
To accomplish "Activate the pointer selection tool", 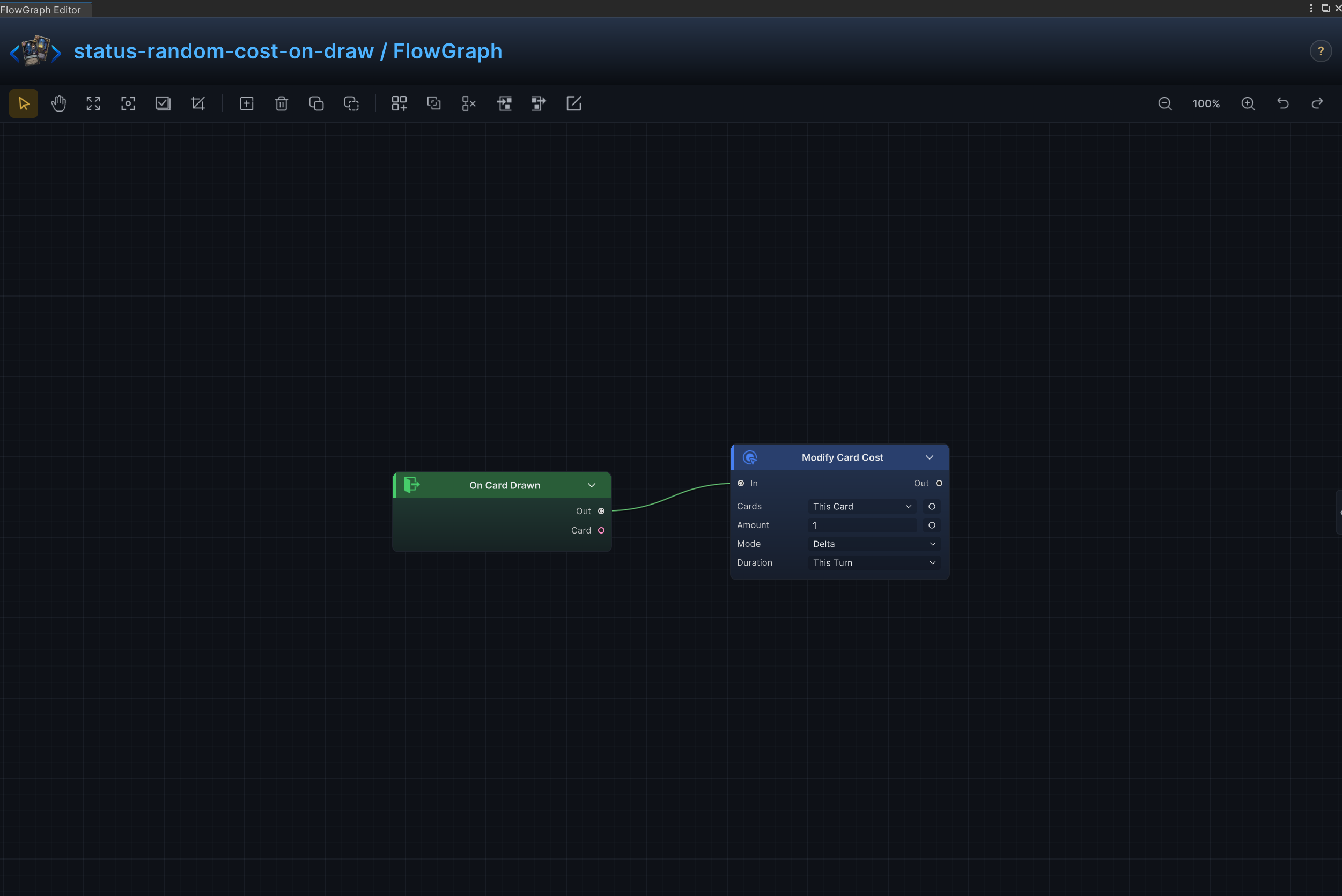I will point(24,103).
